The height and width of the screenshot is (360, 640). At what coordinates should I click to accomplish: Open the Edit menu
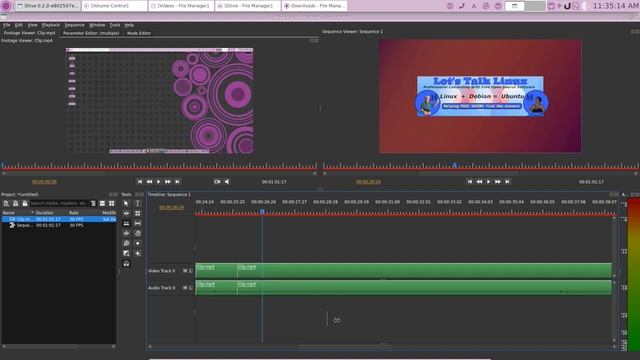(19, 25)
